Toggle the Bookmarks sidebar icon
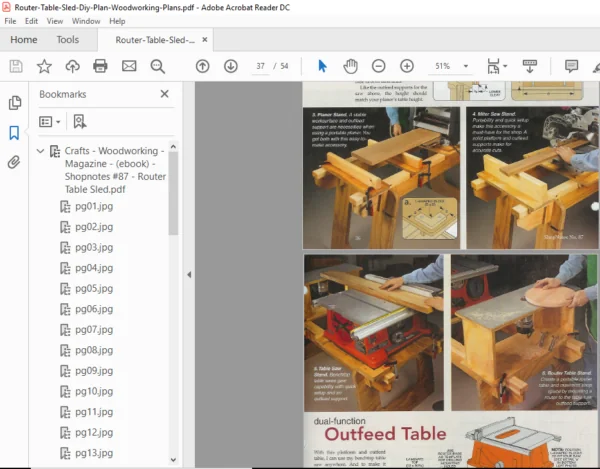 [14, 133]
